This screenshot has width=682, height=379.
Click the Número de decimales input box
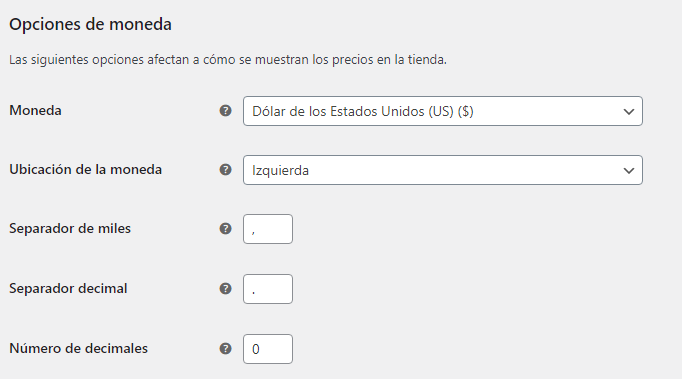tap(268, 349)
